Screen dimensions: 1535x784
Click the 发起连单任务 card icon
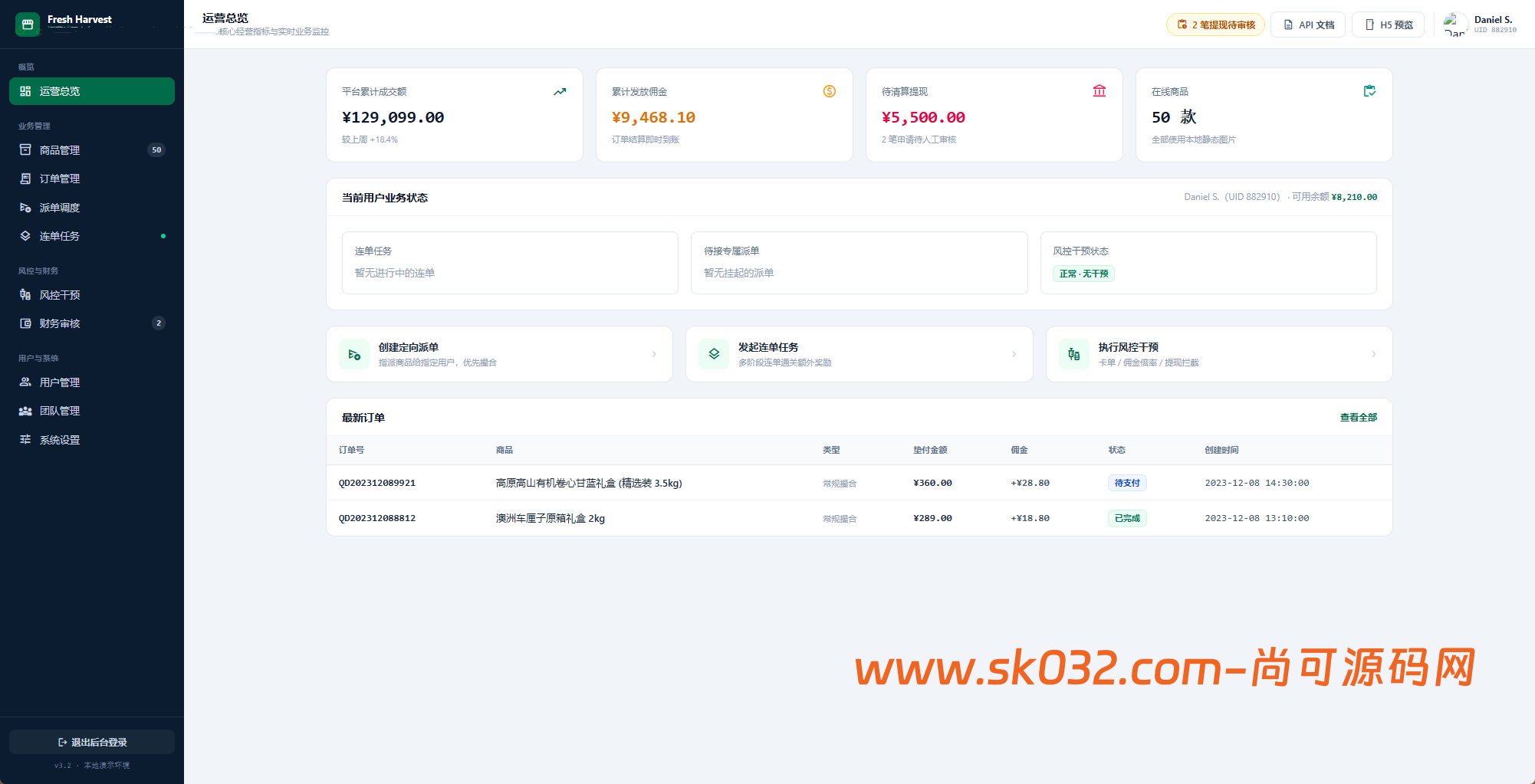[714, 354]
